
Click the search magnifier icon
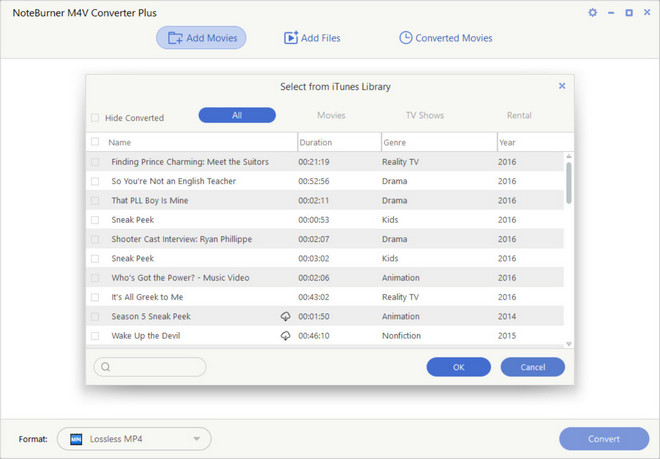105,367
